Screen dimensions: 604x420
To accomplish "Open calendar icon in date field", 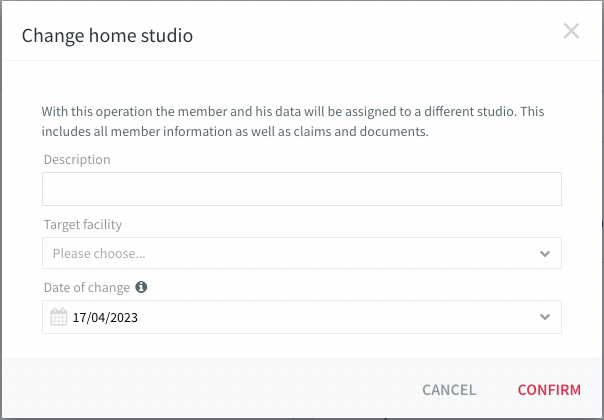I will tap(59, 317).
